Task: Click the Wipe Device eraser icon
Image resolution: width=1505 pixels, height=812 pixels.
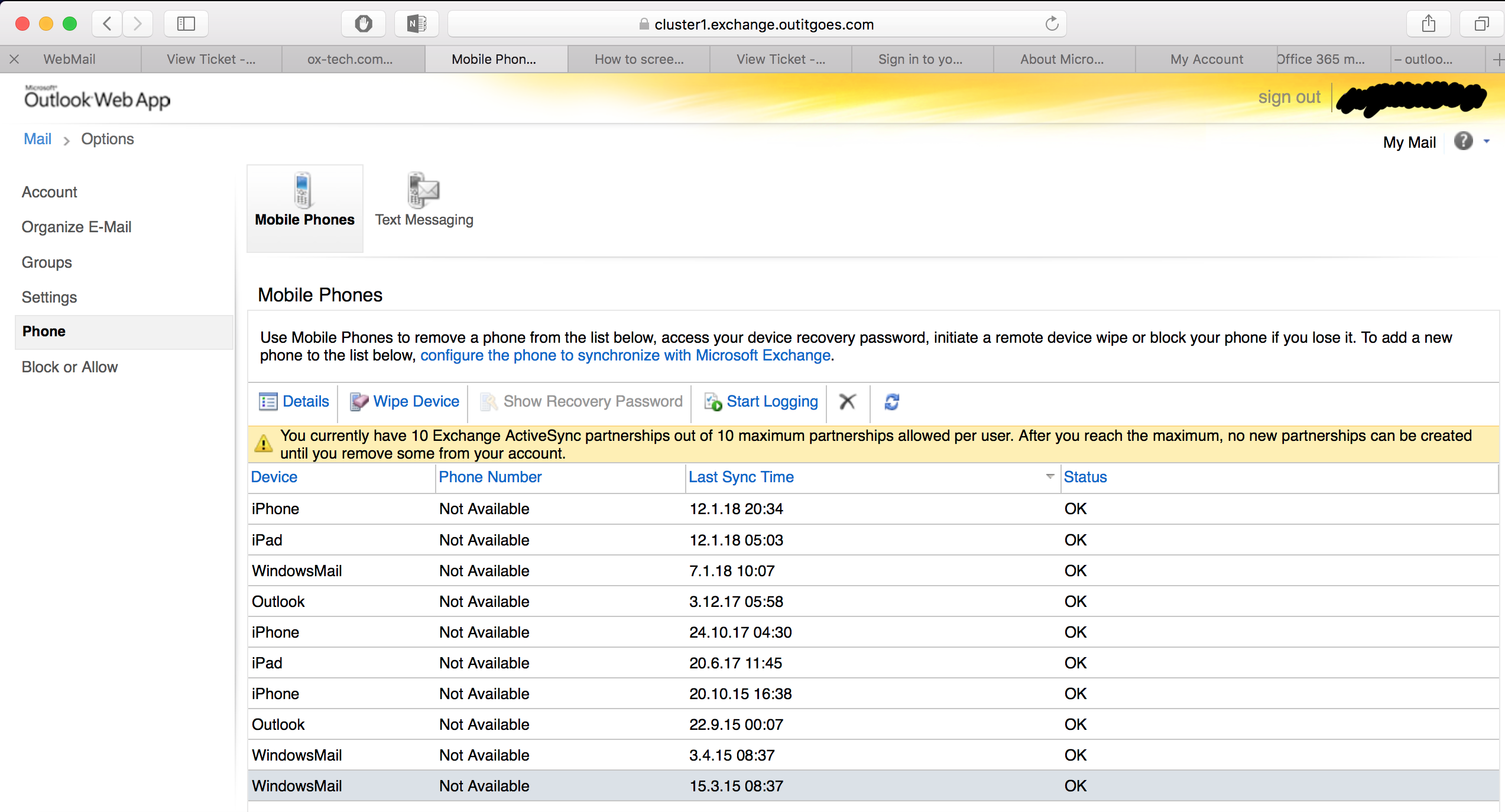Action: [359, 402]
